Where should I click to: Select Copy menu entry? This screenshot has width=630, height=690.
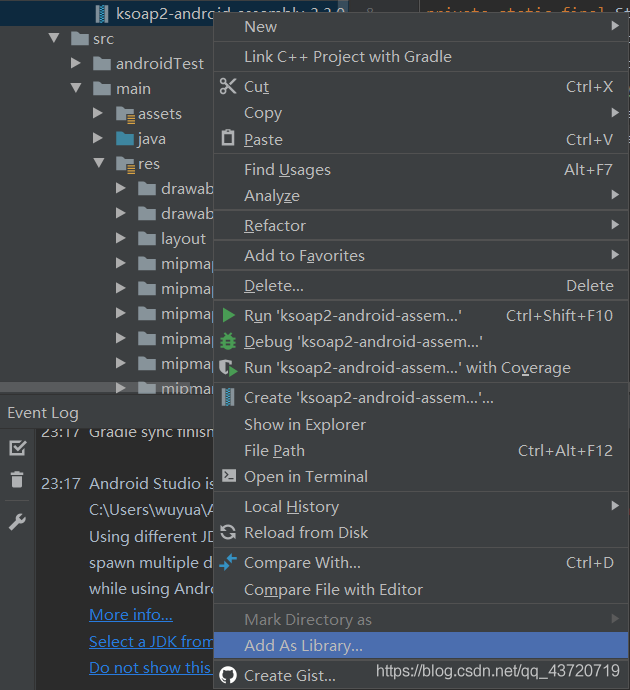click(x=421, y=113)
